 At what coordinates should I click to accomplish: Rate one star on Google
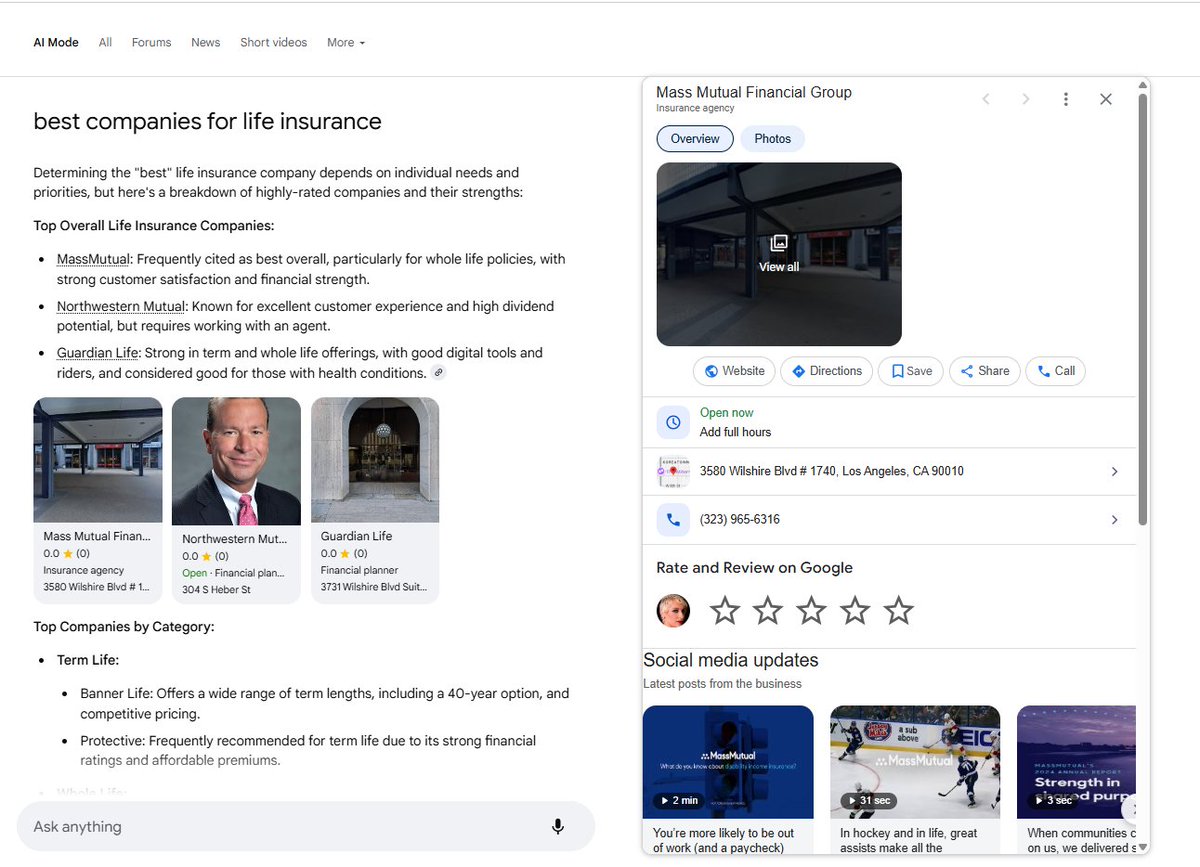[724, 610]
